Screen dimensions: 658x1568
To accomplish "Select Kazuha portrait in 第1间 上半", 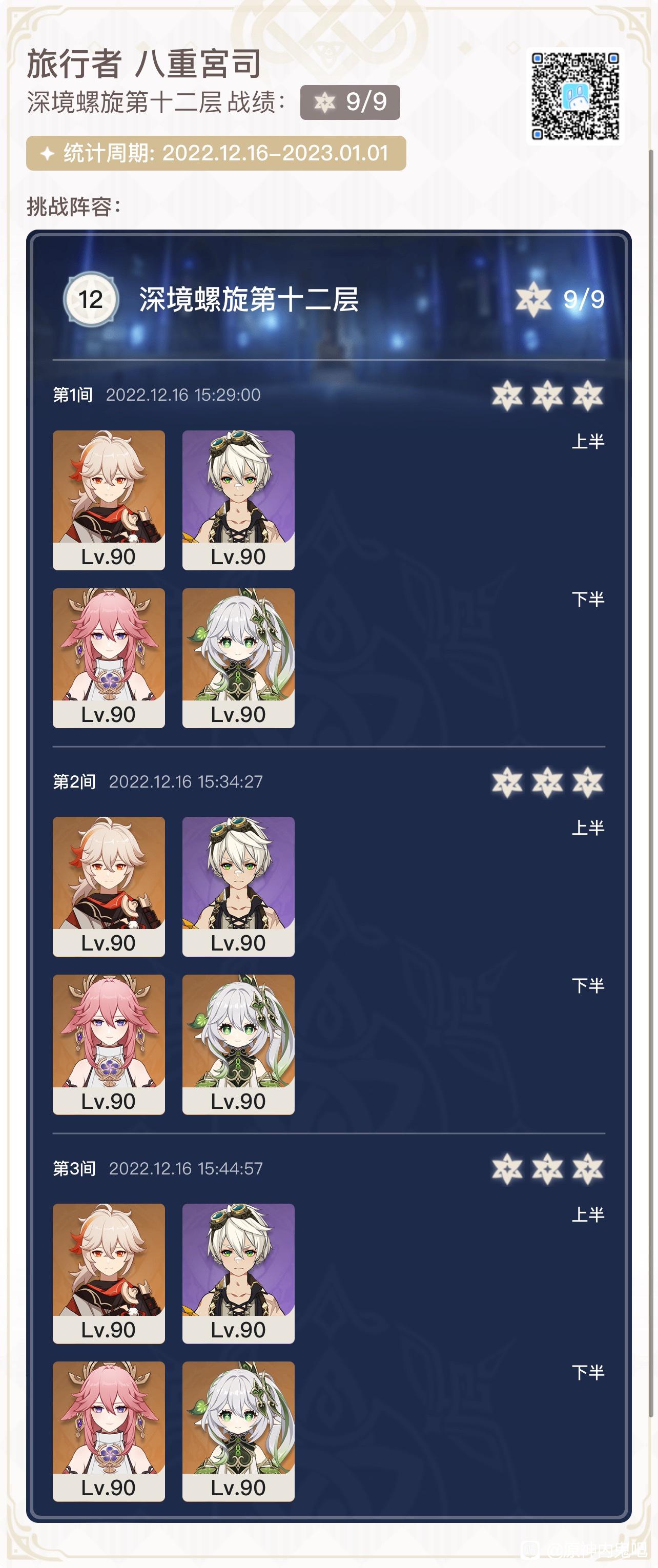I will coord(109,500).
